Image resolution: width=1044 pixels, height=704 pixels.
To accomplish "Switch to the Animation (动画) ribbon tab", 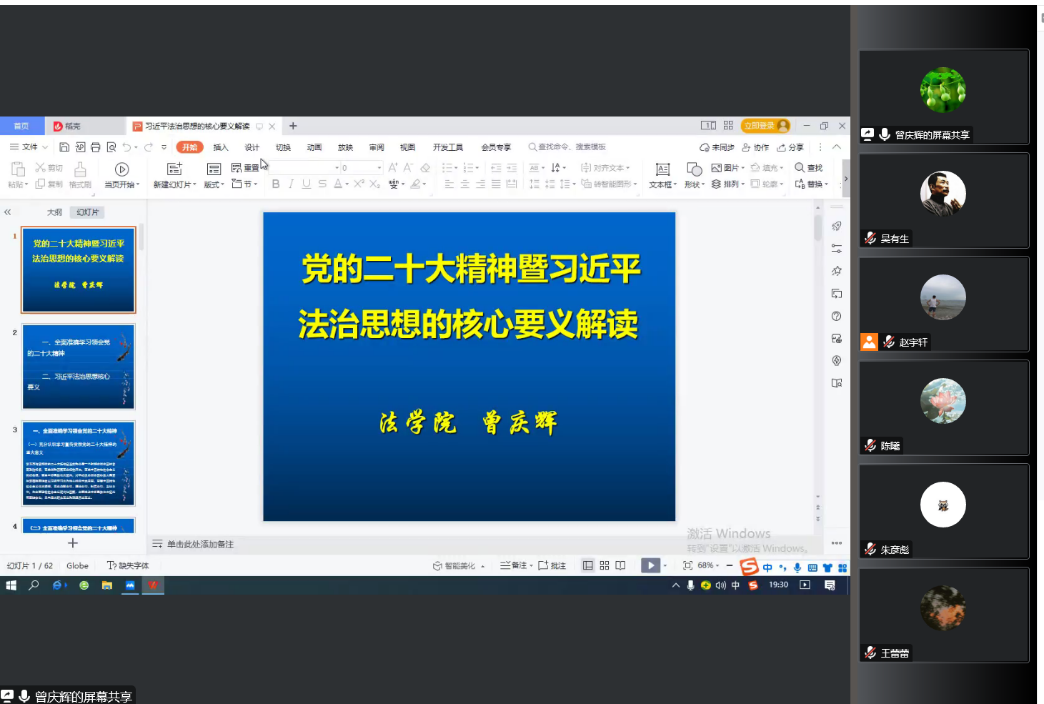I will pos(314,147).
